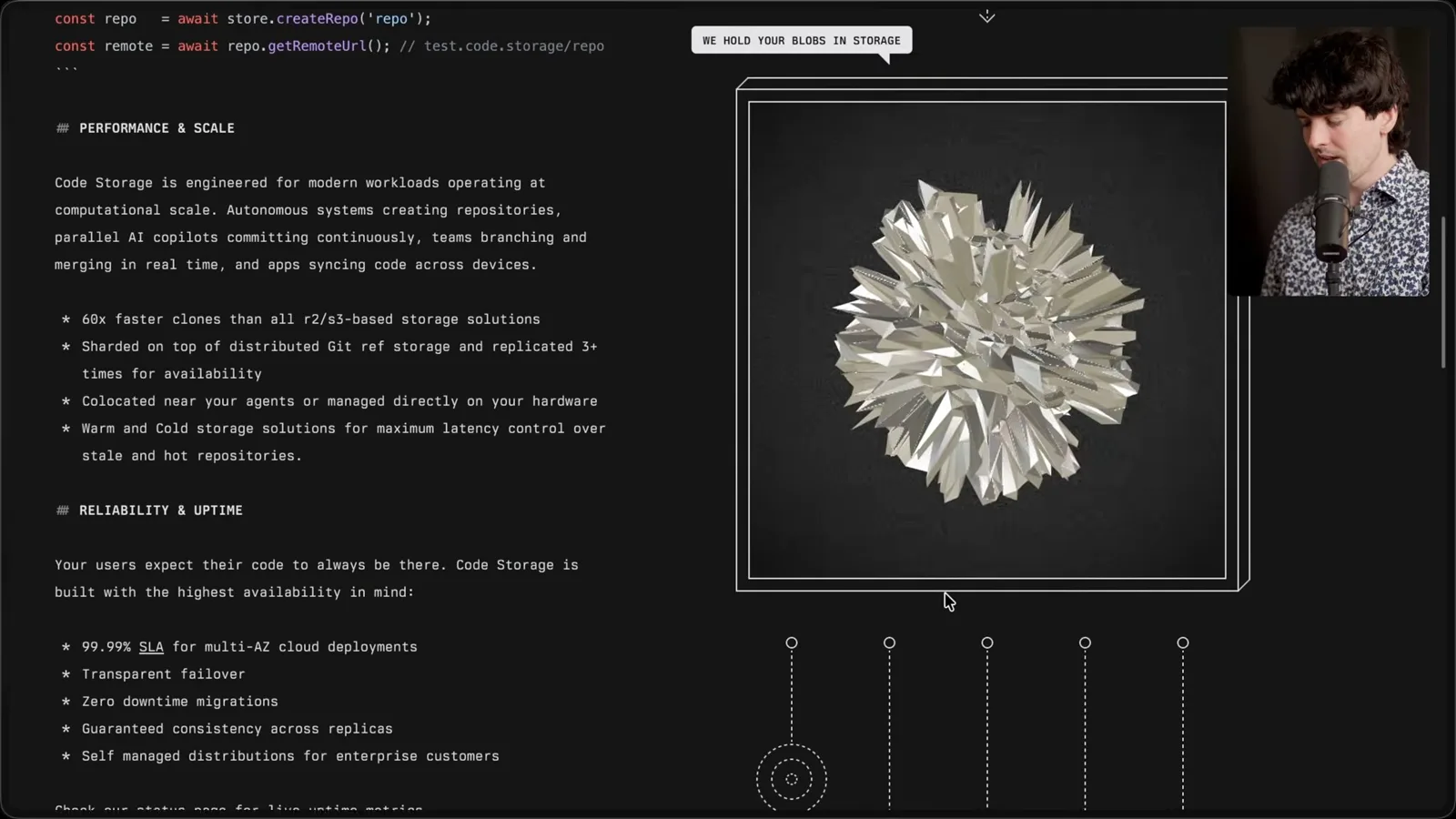Click the concentric dotted rings icon below the blob
This screenshot has width=1456, height=819.
(x=792, y=778)
